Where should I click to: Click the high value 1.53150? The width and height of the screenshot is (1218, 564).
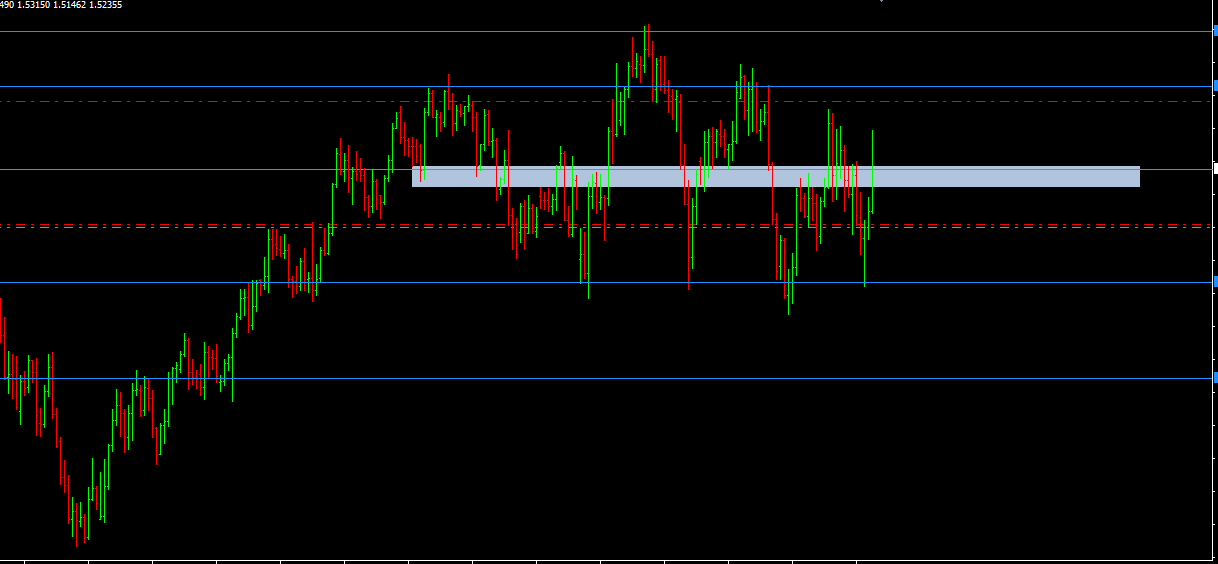click(35, 5)
